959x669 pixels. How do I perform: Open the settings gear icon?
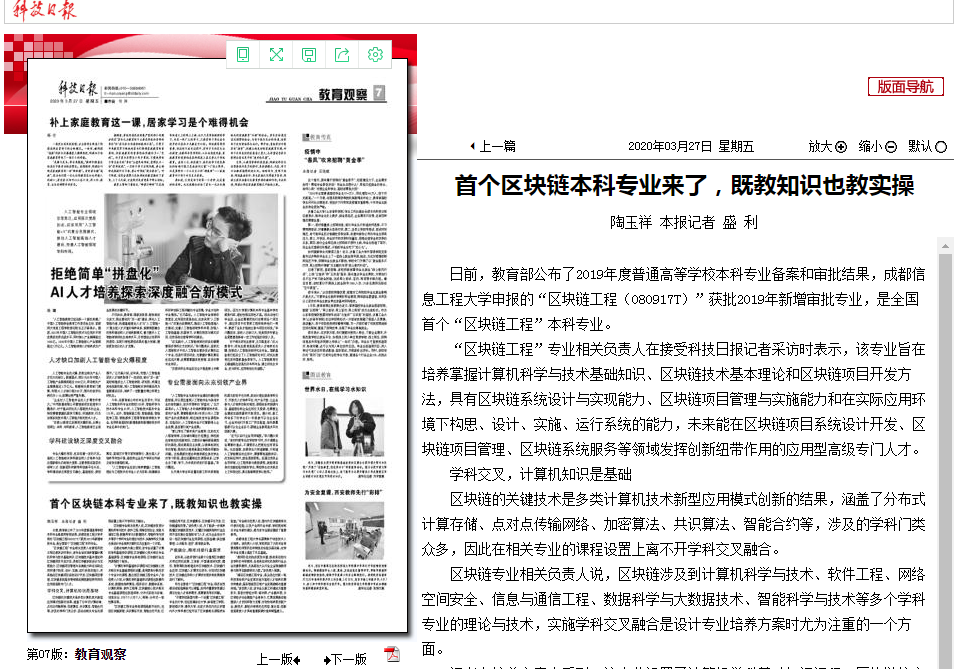click(x=375, y=54)
